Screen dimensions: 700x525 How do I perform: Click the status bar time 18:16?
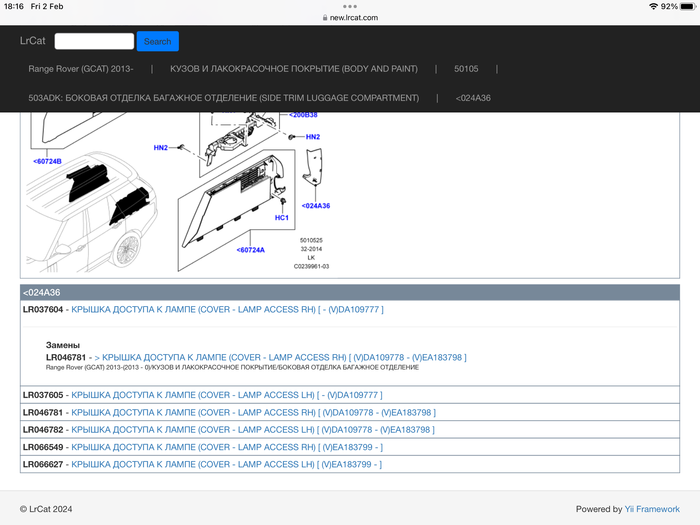14,6
